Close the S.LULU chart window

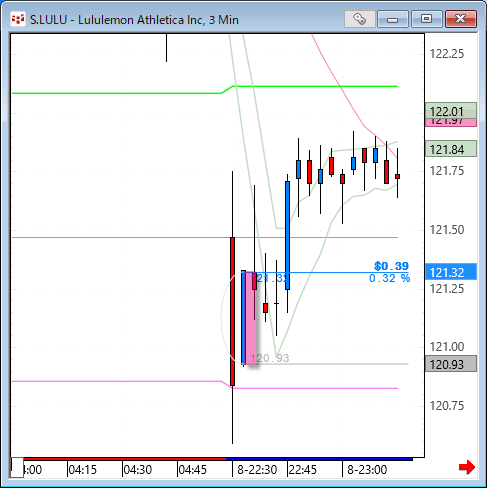tap(461, 19)
